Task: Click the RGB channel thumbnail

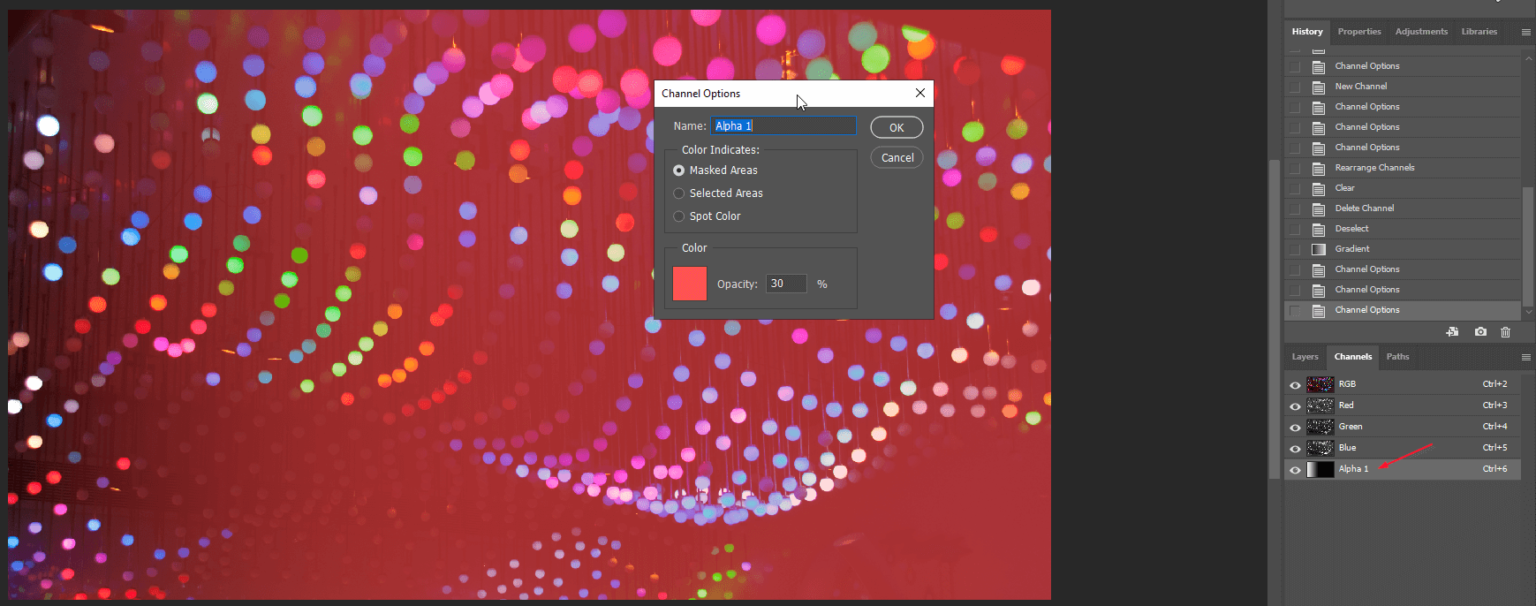Action: (1320, 384)
